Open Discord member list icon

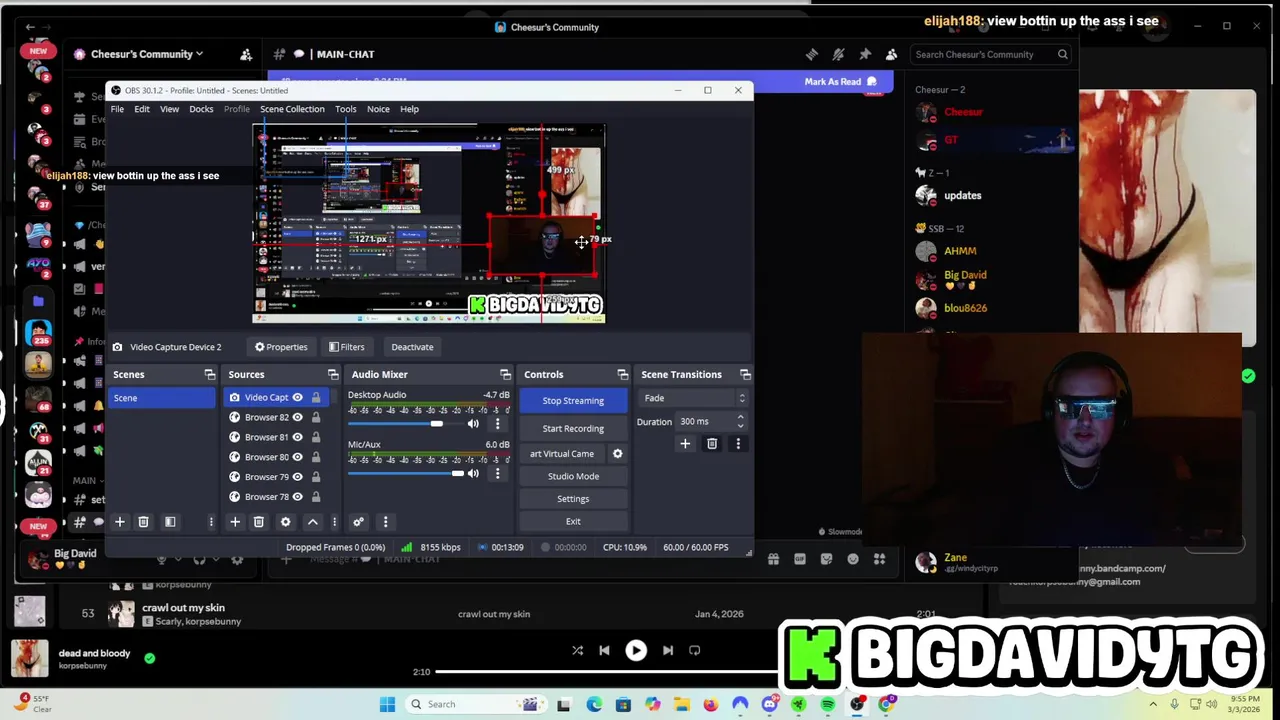[891, 54]
